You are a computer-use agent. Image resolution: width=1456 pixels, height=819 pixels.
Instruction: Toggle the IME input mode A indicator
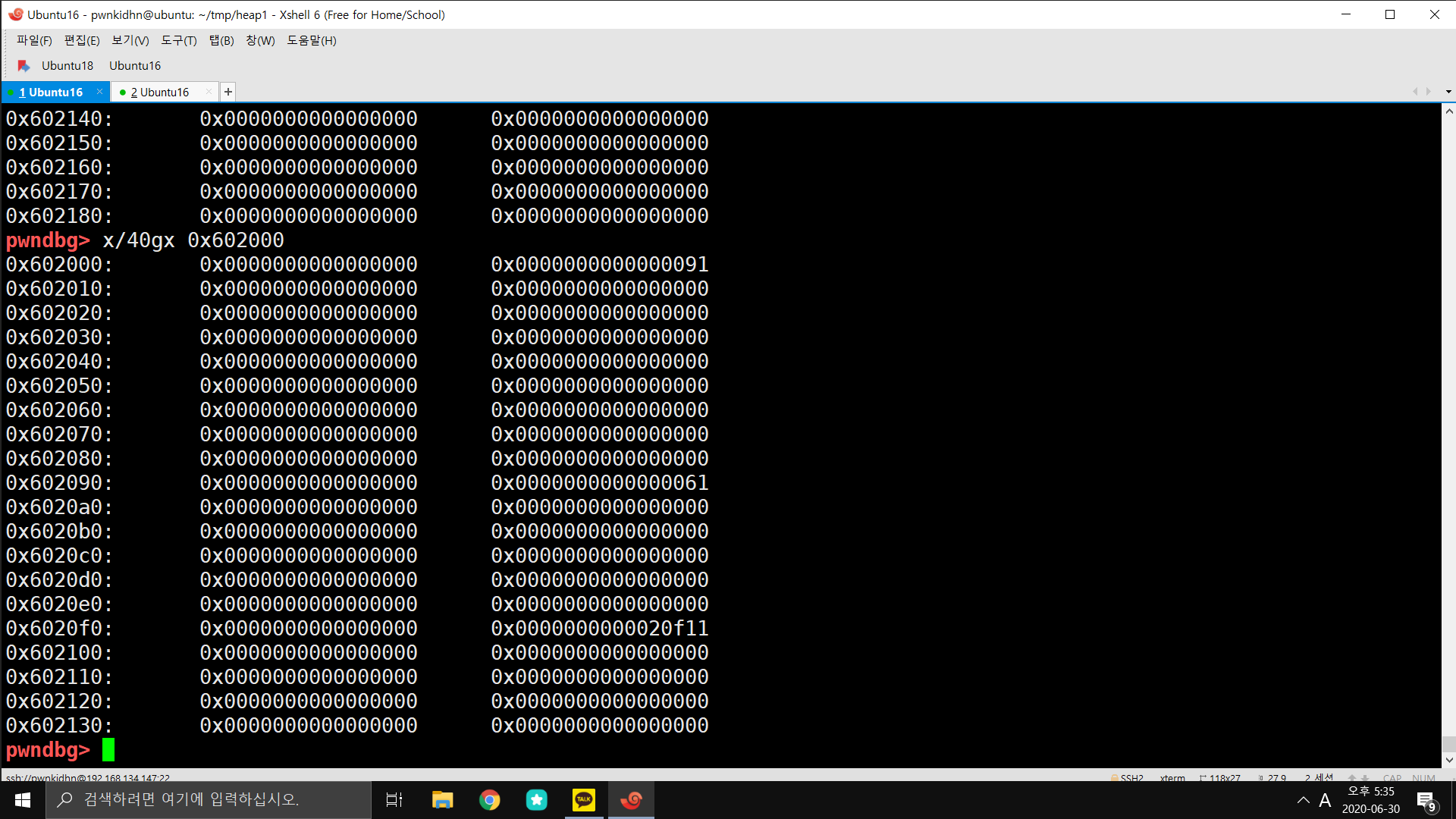click(1325, 800)
